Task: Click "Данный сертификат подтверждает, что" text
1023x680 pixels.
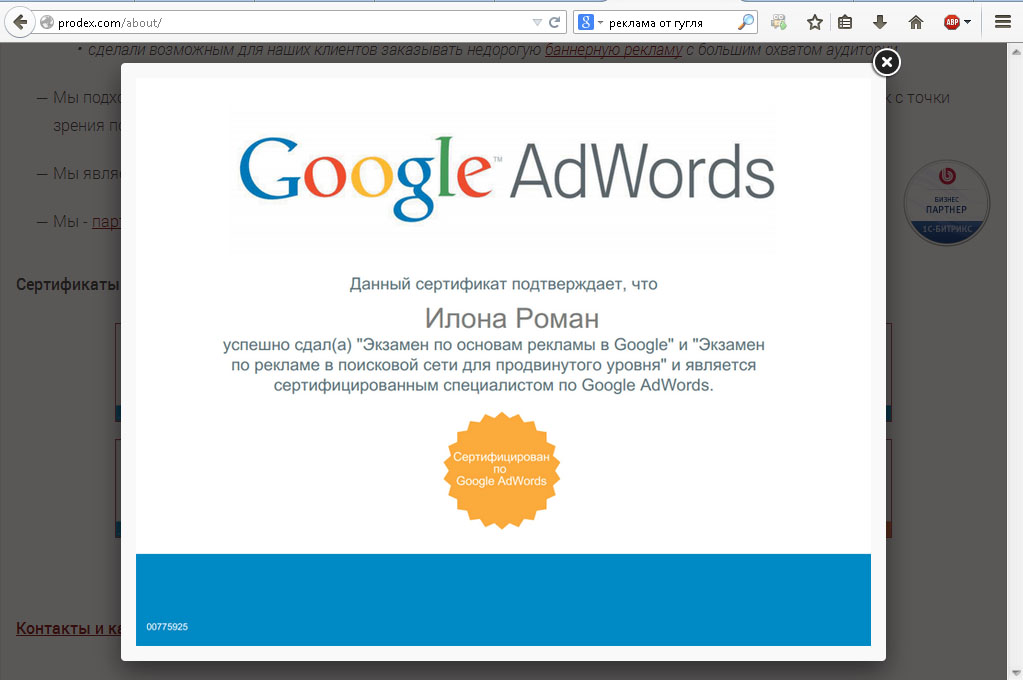Action: pyautogui.click(x=503, y=284)
